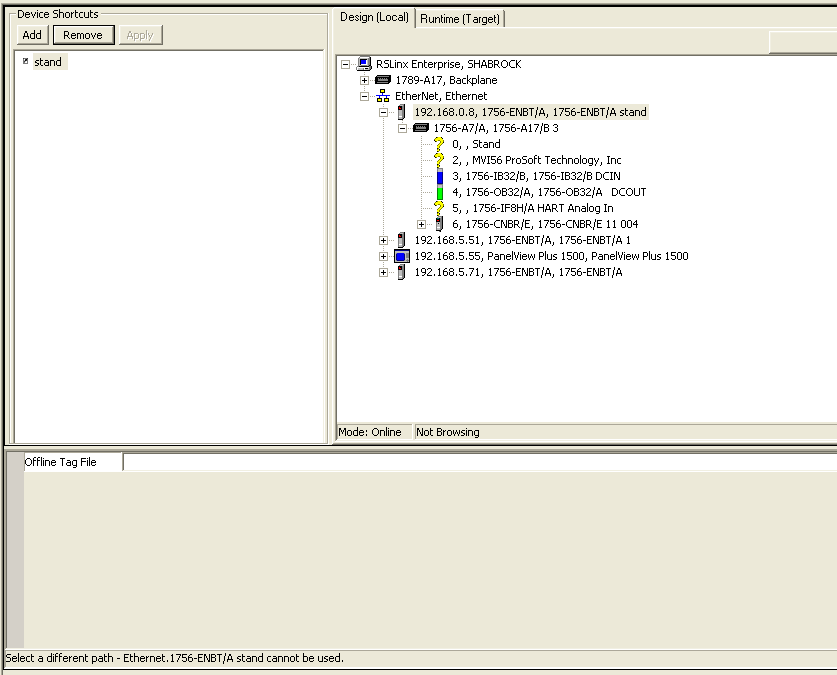Click the RSLinx Enterprise computer icon
This screenshot has height=675, width=837.
pyautogui.click(x=364, y=64)
